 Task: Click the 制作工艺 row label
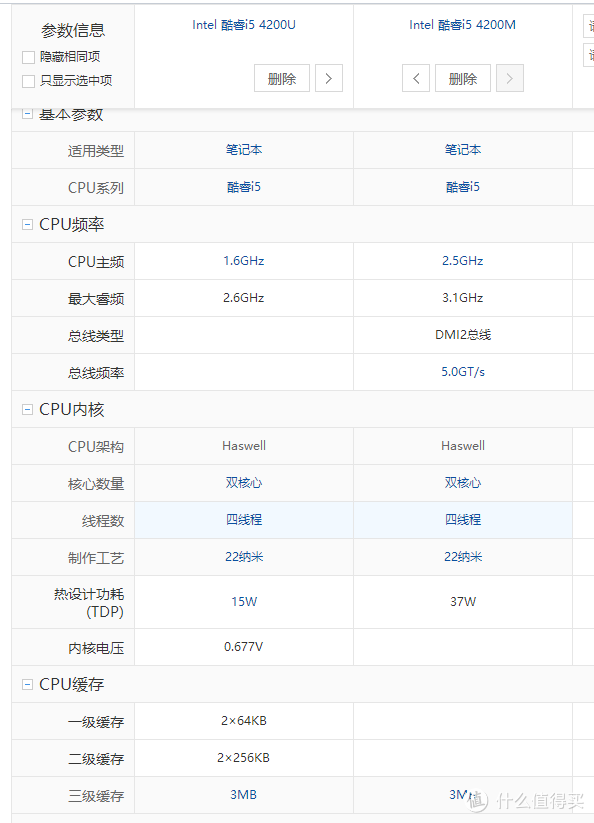pyautogui.click(x=96, y=558)
